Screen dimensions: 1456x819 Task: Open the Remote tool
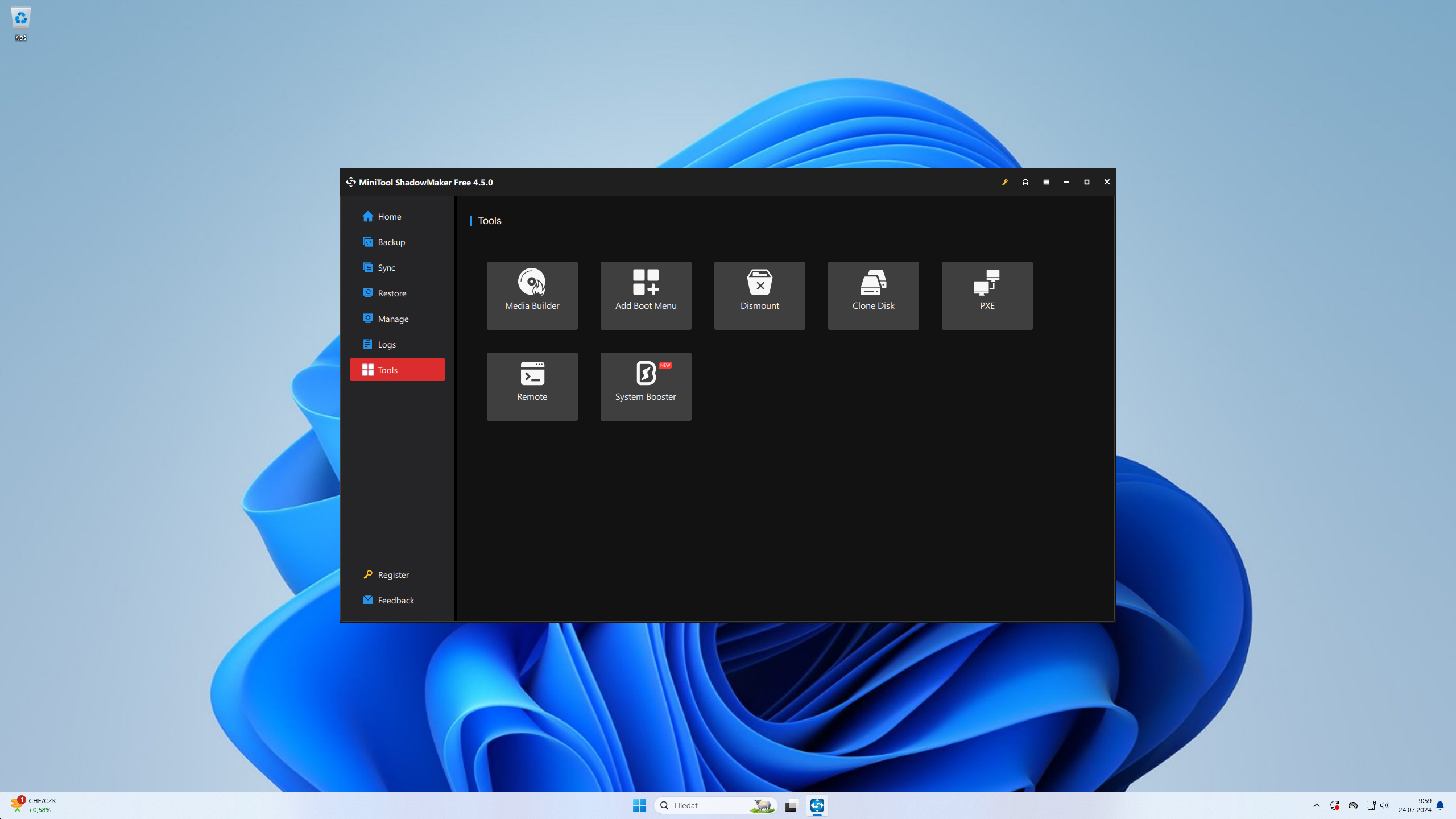coord(532,386)
